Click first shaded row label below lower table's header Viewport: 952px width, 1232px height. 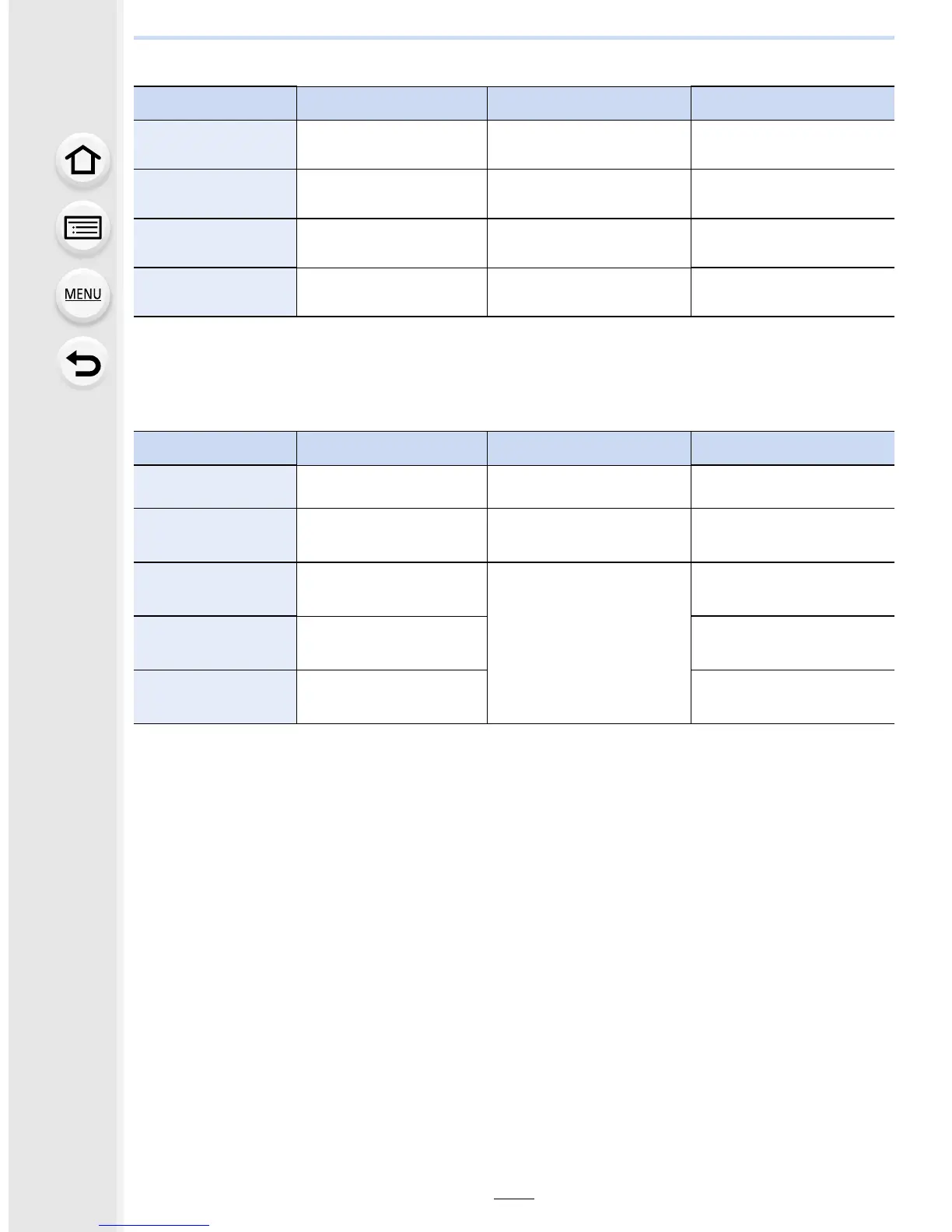tap(215, 486)
